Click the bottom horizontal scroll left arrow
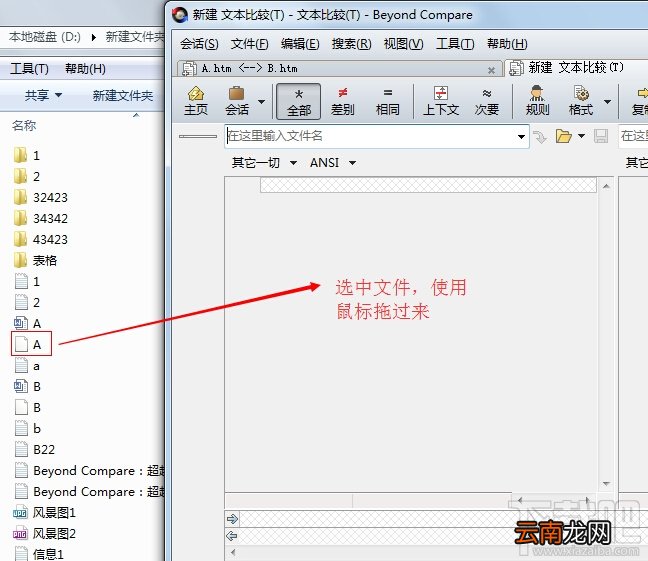This screenshot has height=561, width=648. pyautogui.click(x=233, y=552)
